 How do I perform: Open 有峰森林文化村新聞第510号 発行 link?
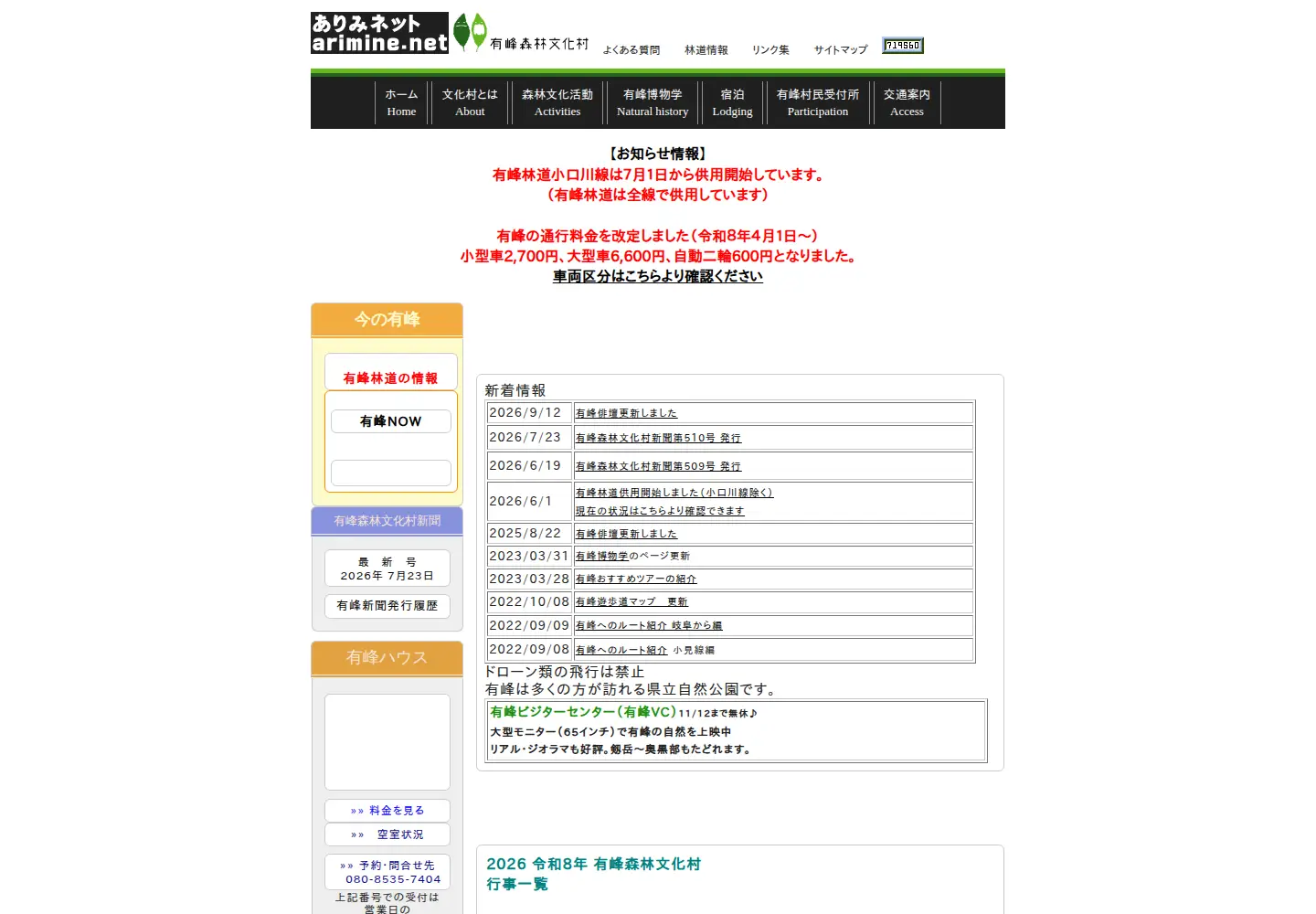point(658,438)
